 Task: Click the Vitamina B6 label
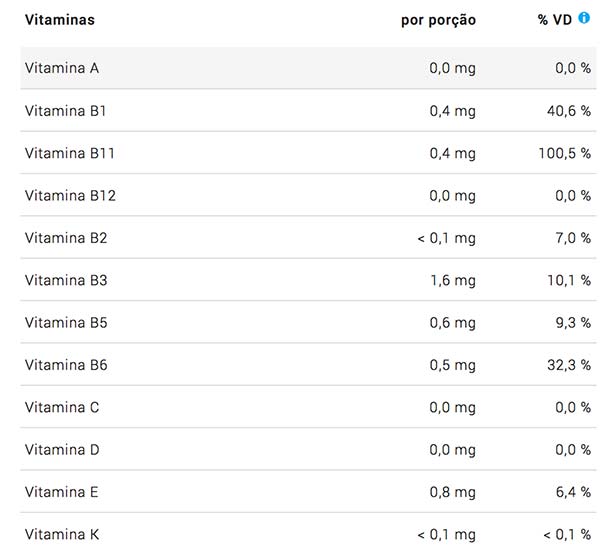[66, 365]
